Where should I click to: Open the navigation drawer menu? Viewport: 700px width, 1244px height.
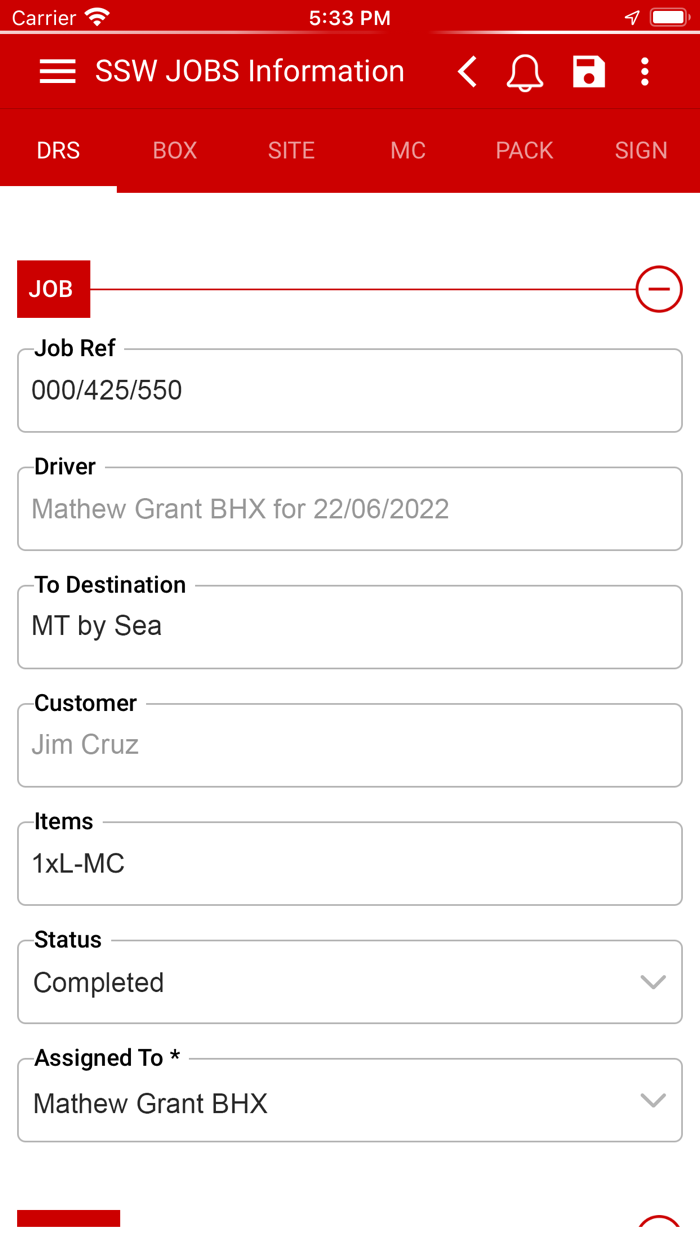click(57, 71)
